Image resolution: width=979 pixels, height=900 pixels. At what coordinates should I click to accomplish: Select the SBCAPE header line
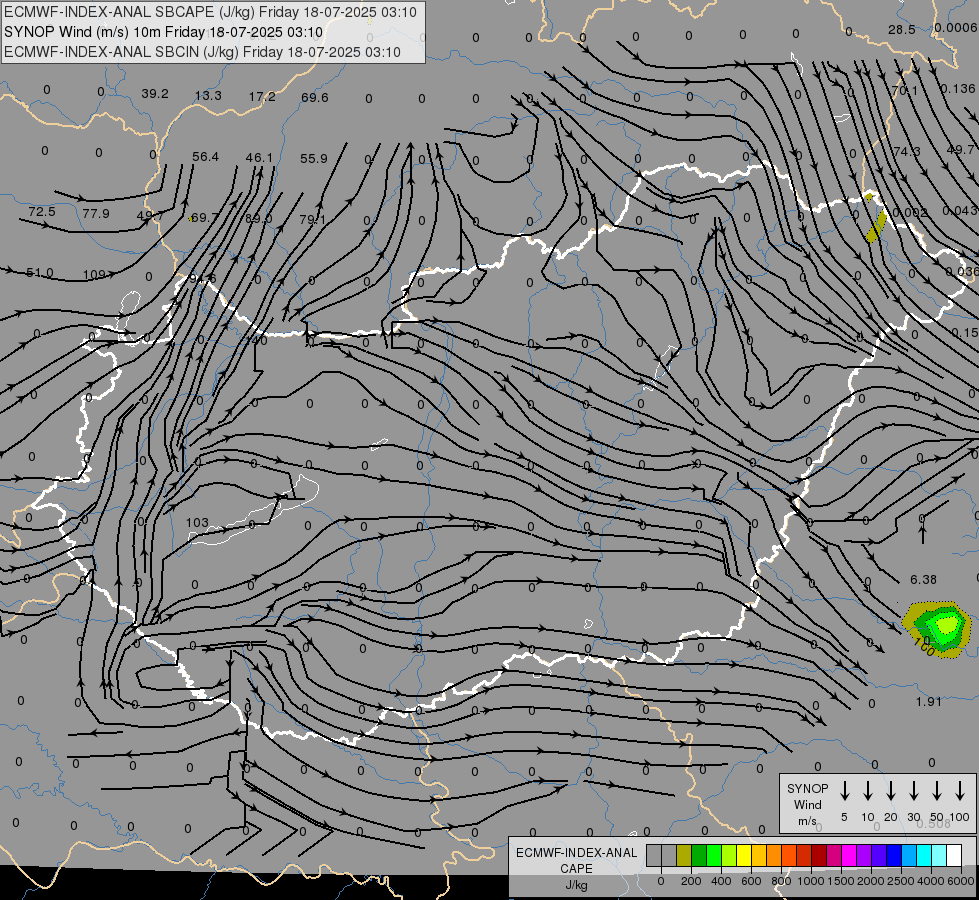coord(210,12)
